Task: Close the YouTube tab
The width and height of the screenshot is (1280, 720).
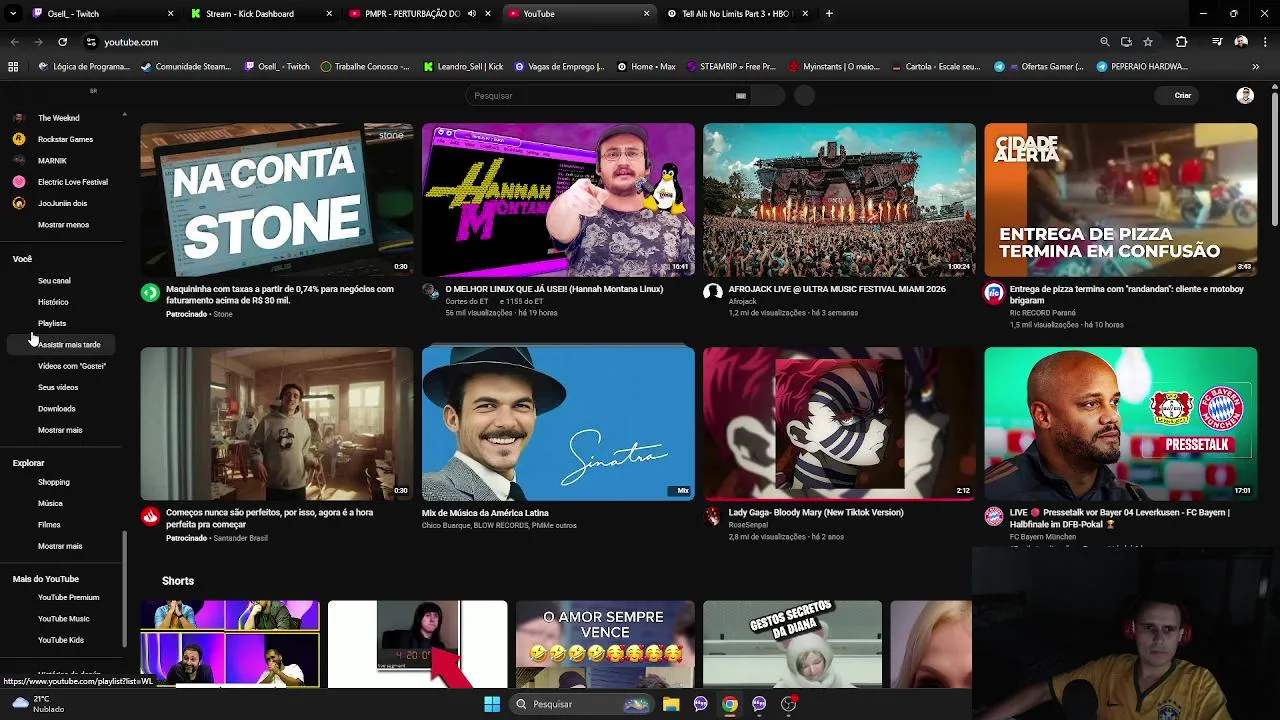Action: pos(646,14)
